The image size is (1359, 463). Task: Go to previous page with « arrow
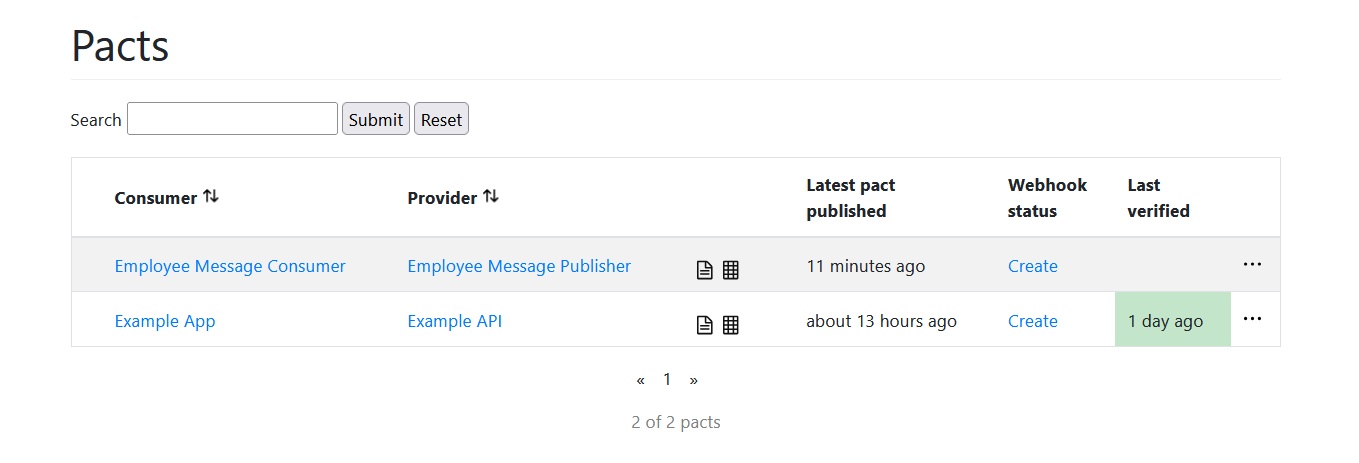coord(640,380)
